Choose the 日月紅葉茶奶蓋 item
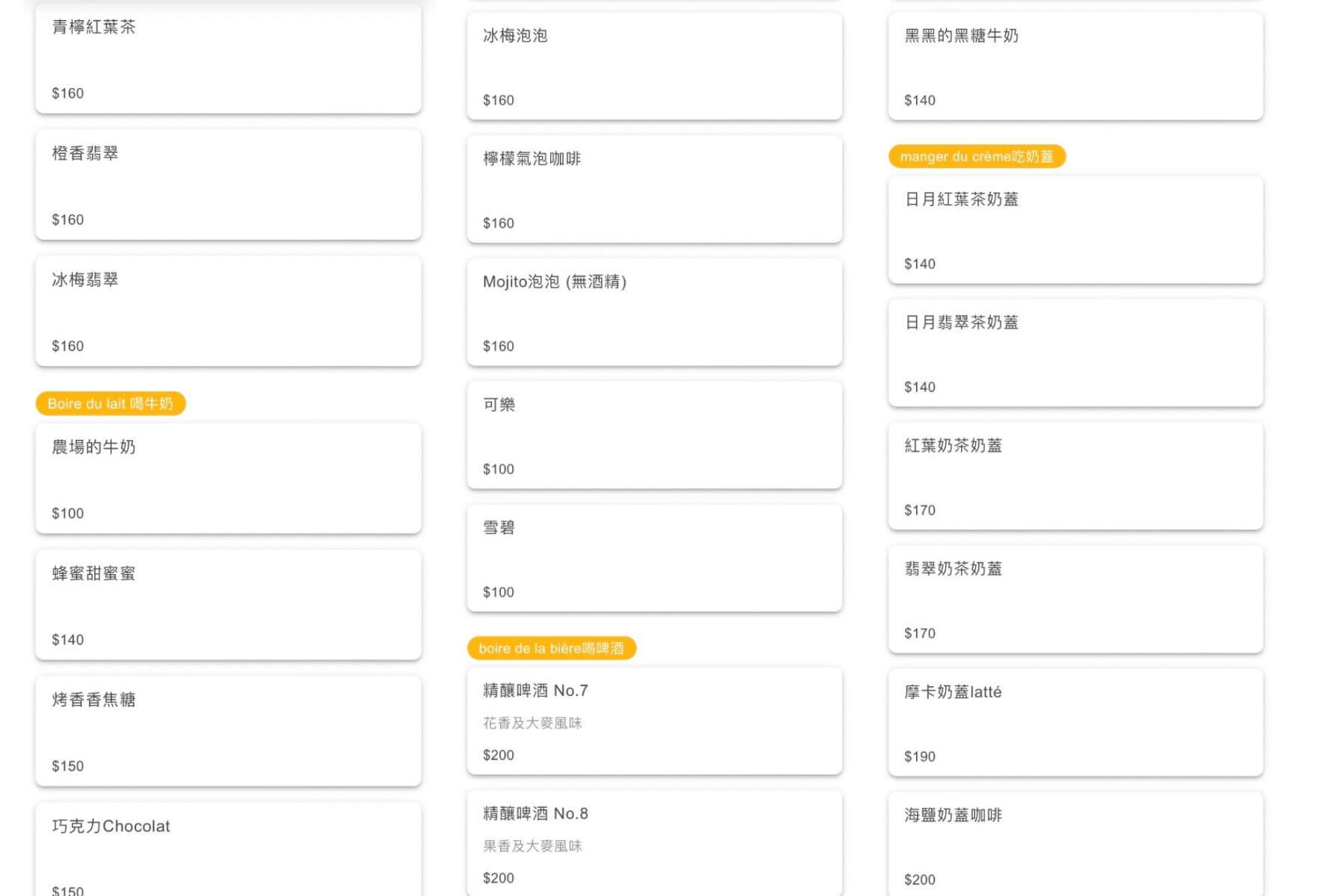Viewport: 1344px width, 896px height. pyautogui.click(x=1076, y=230)
